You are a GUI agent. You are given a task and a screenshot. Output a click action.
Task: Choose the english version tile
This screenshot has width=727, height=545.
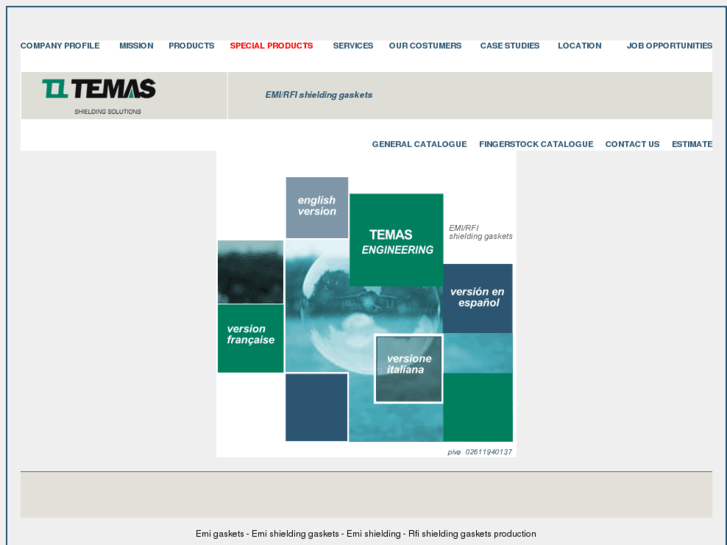coord(317,207)
